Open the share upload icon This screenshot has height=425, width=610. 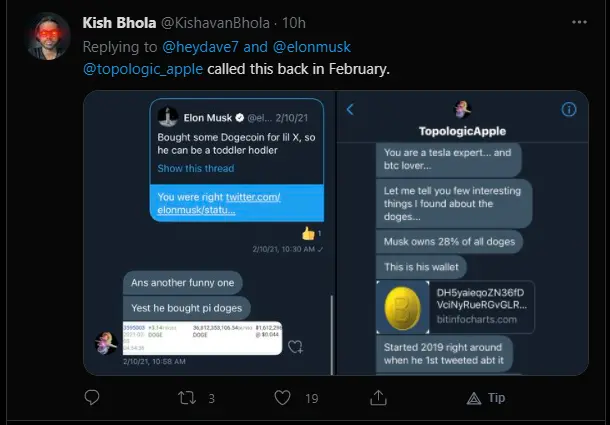(378, 397)
